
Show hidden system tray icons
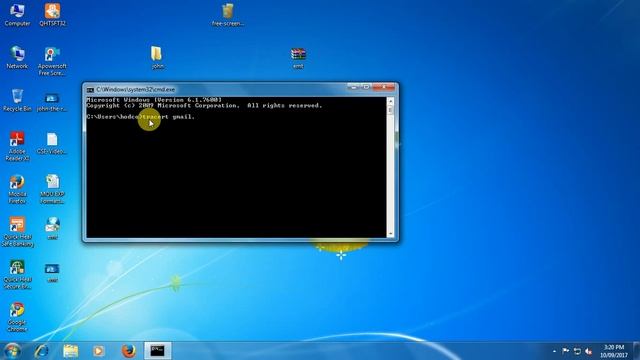click(554, 351)
